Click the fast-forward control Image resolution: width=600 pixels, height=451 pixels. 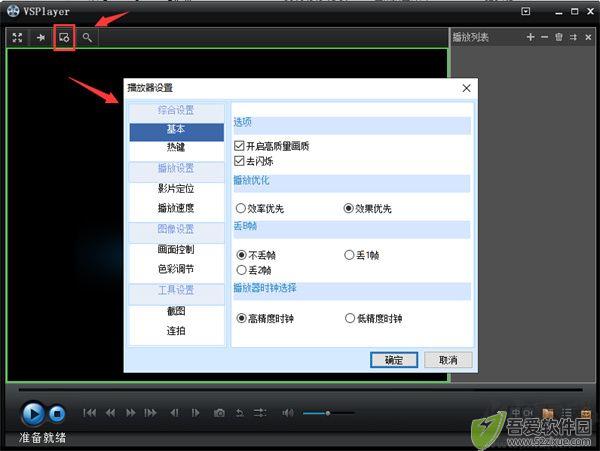(x=130, y=413)
